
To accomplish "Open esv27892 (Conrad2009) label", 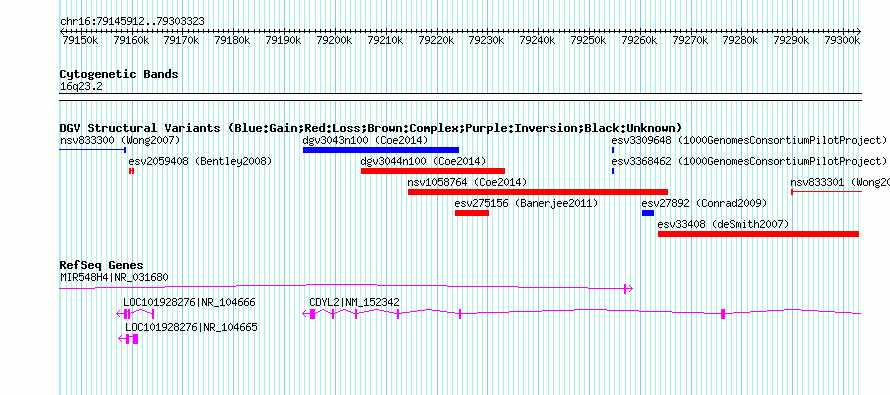I will coord(704,203).
